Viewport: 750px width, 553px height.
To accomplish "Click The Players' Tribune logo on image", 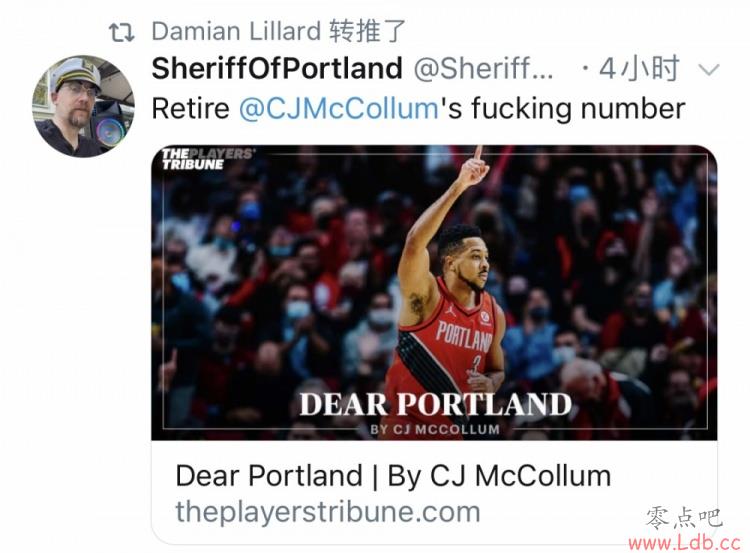I will tap(207, 159).
